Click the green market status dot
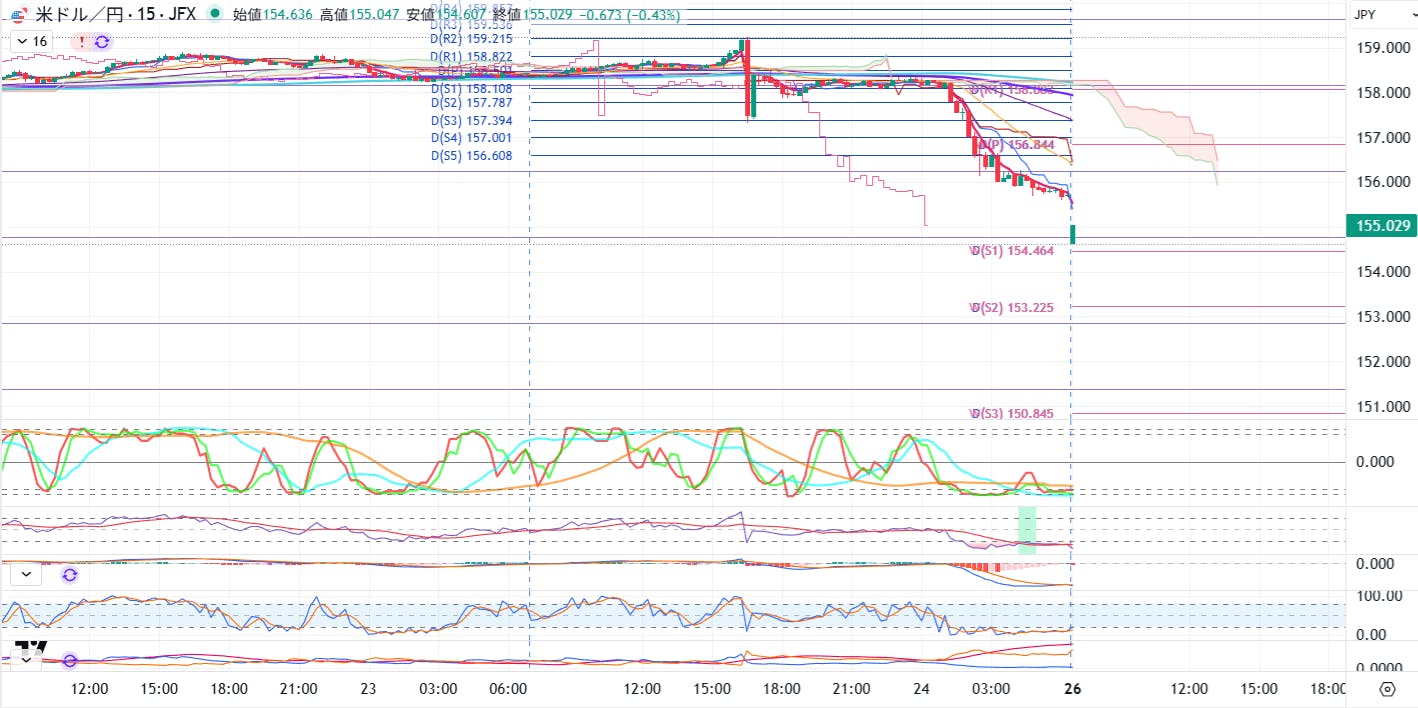The image size is (1418, 708). [215, 15]
